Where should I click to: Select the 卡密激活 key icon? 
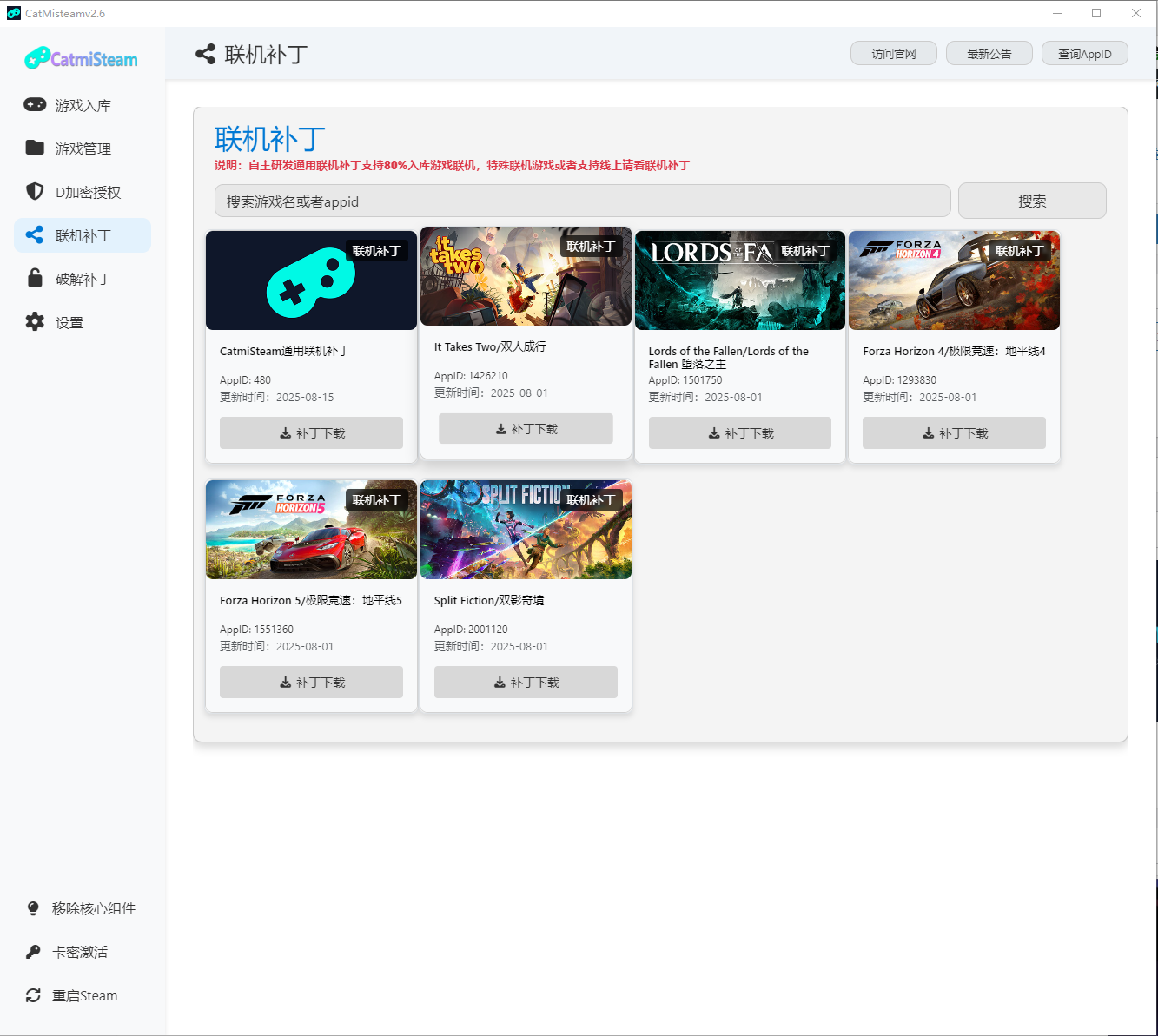click(33, 951)
